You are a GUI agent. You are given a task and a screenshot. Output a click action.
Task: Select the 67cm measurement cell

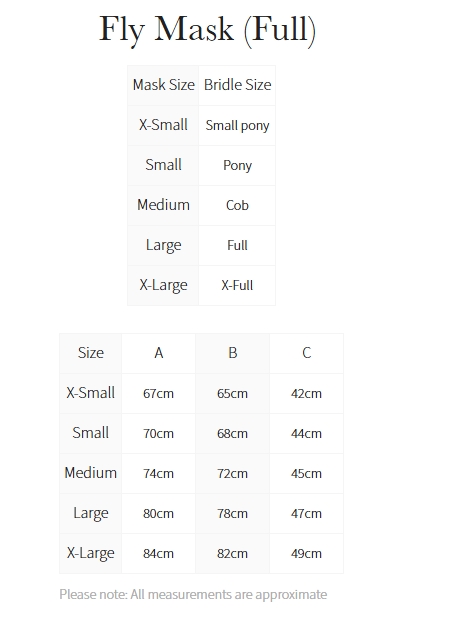coord(159,393)
